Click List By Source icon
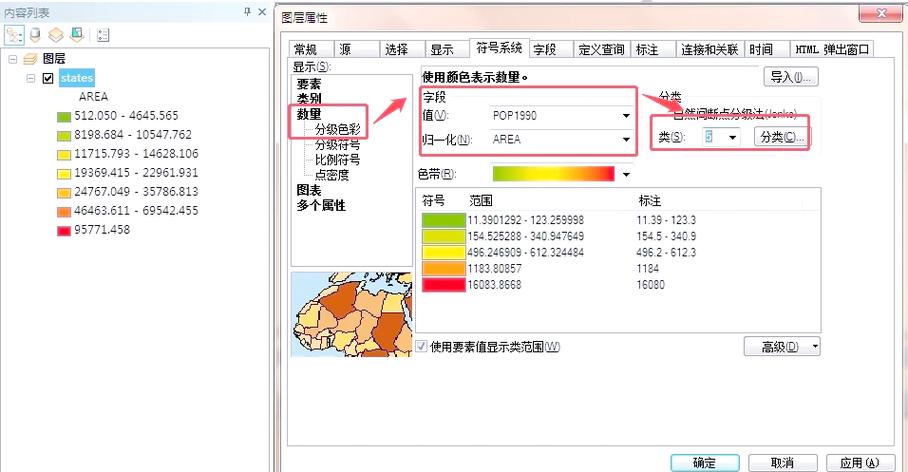The image size is (908, 472). (35, 35)
